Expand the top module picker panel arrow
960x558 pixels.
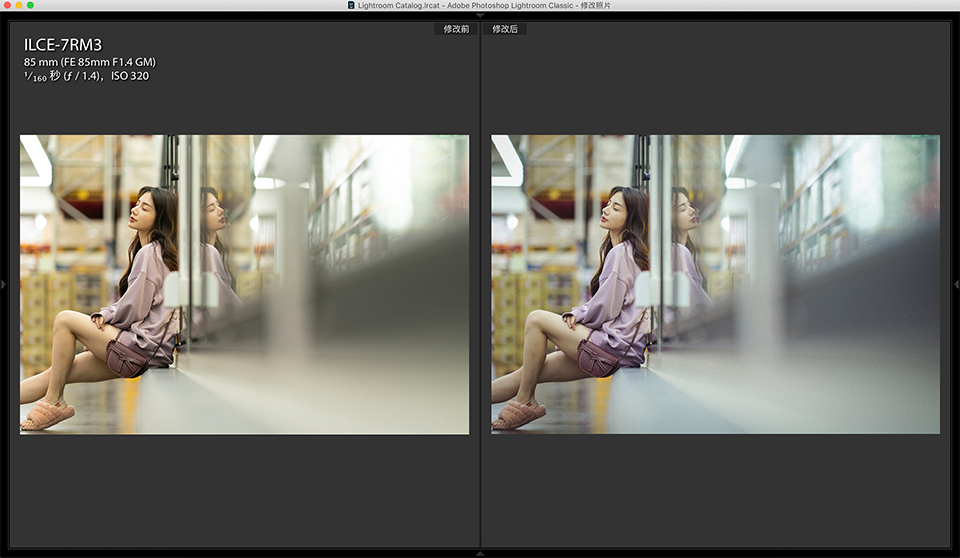pos(480,15)
